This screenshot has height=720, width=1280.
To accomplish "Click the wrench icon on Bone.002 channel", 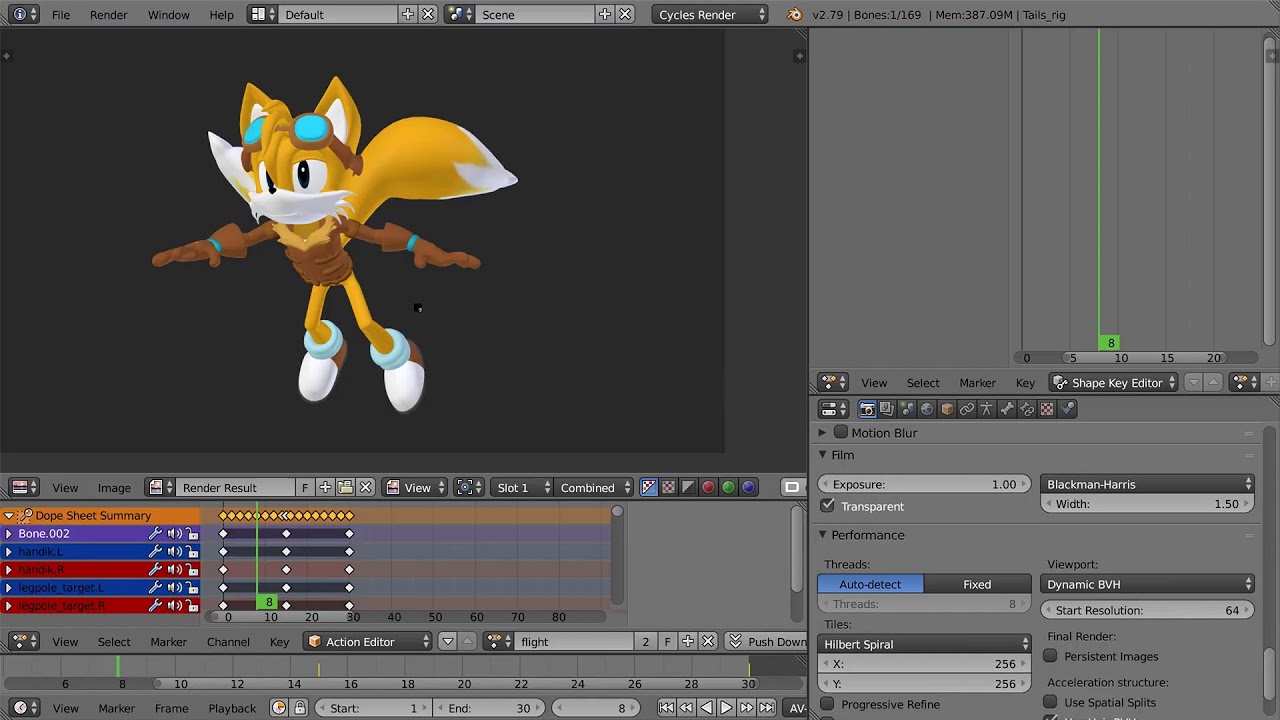I will (155, 534).
